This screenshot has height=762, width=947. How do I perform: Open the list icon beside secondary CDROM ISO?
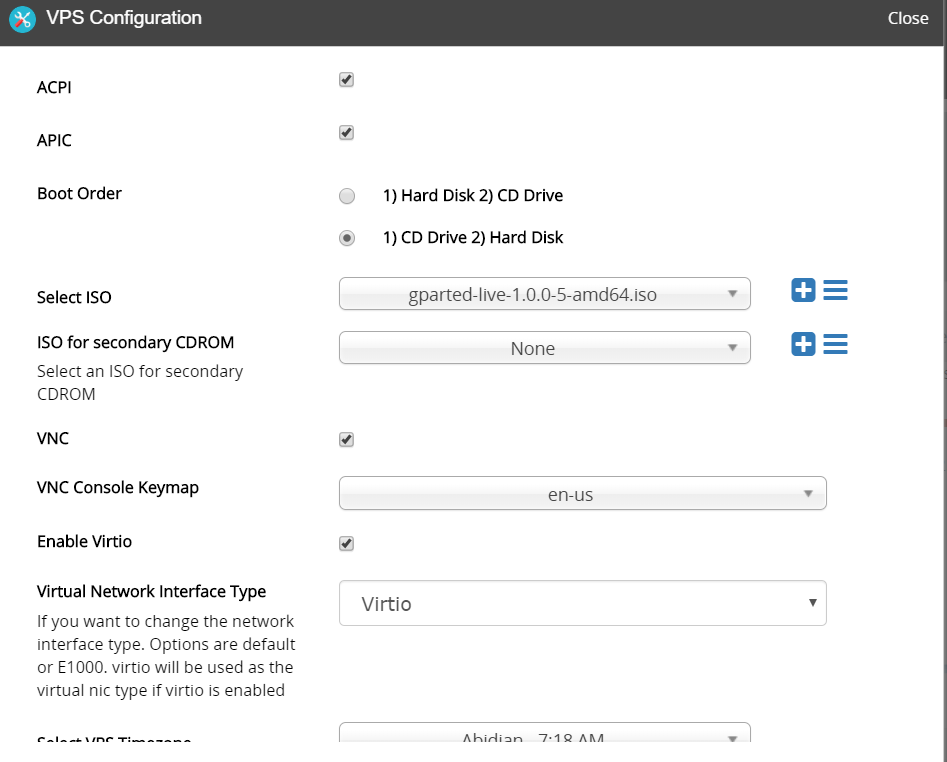coord(835,344)
